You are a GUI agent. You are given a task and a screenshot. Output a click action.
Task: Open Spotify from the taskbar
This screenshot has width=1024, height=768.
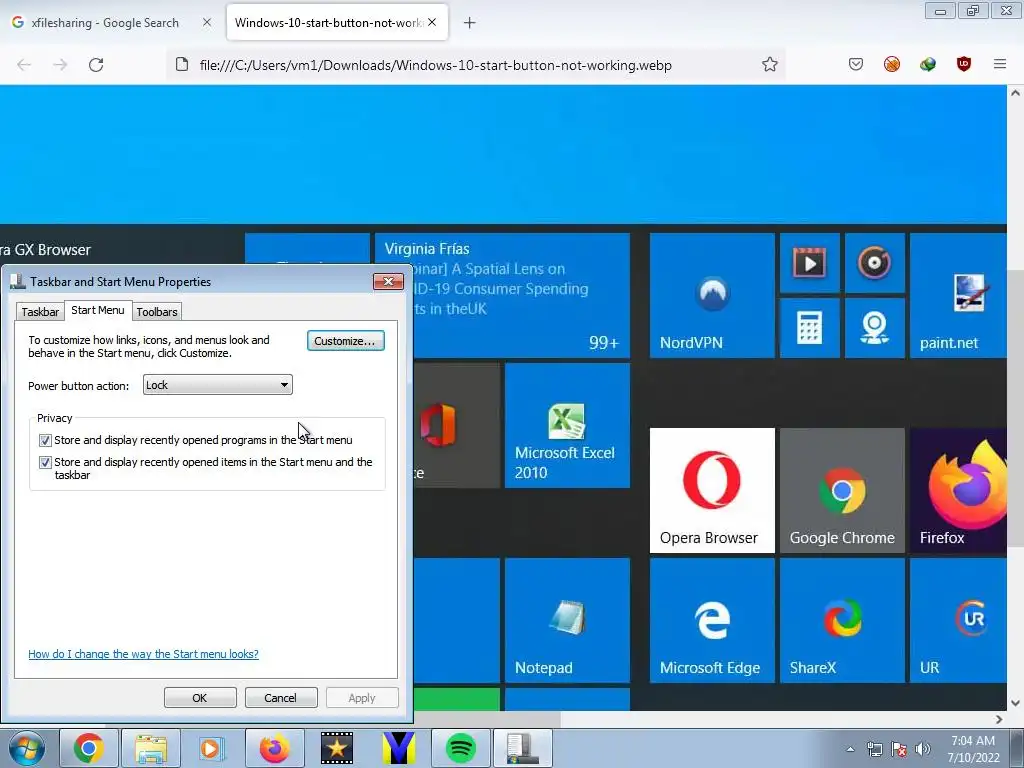(460, 748)
